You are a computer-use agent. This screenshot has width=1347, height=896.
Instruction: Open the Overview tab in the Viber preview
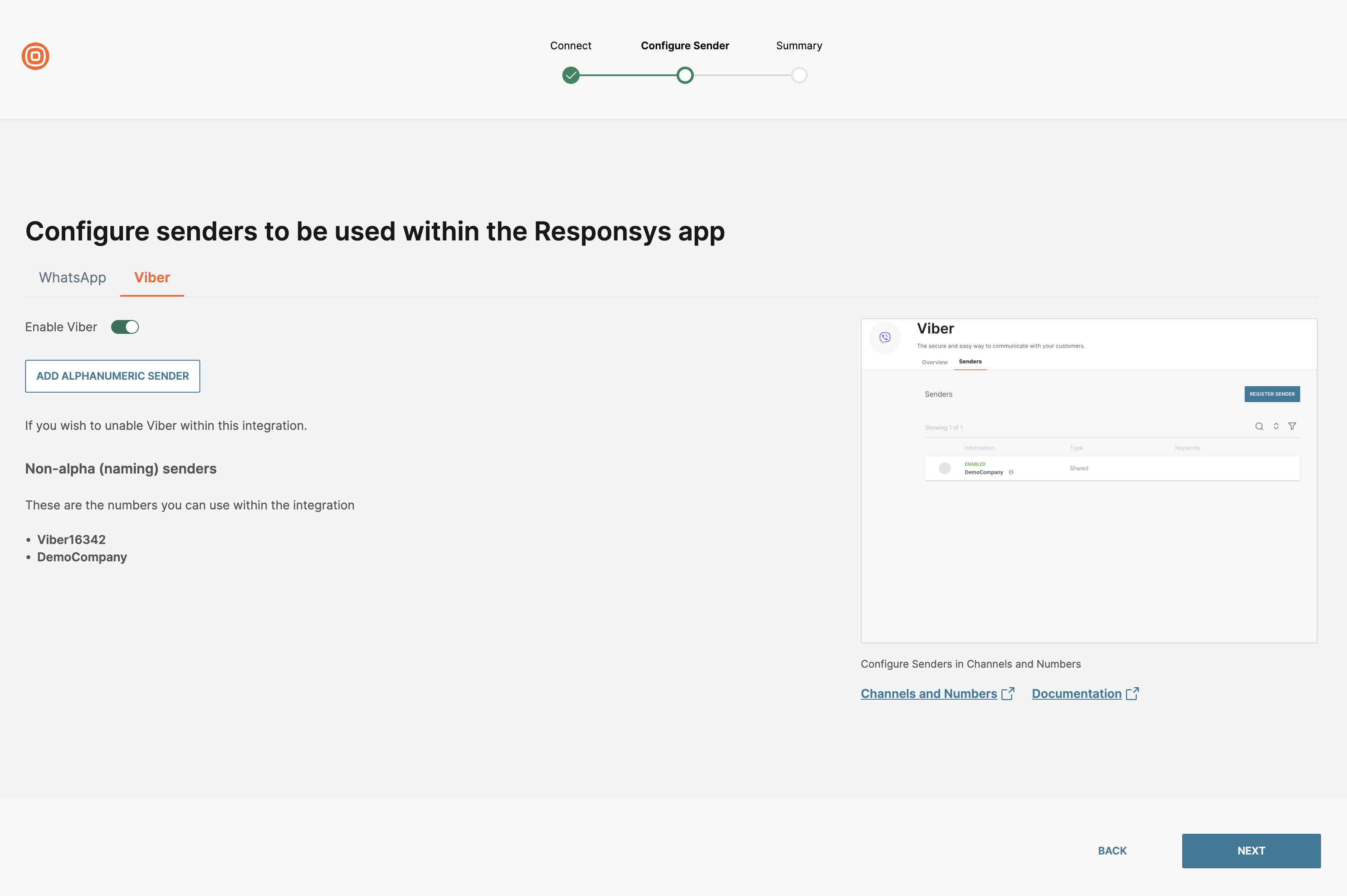click(935, 362)
